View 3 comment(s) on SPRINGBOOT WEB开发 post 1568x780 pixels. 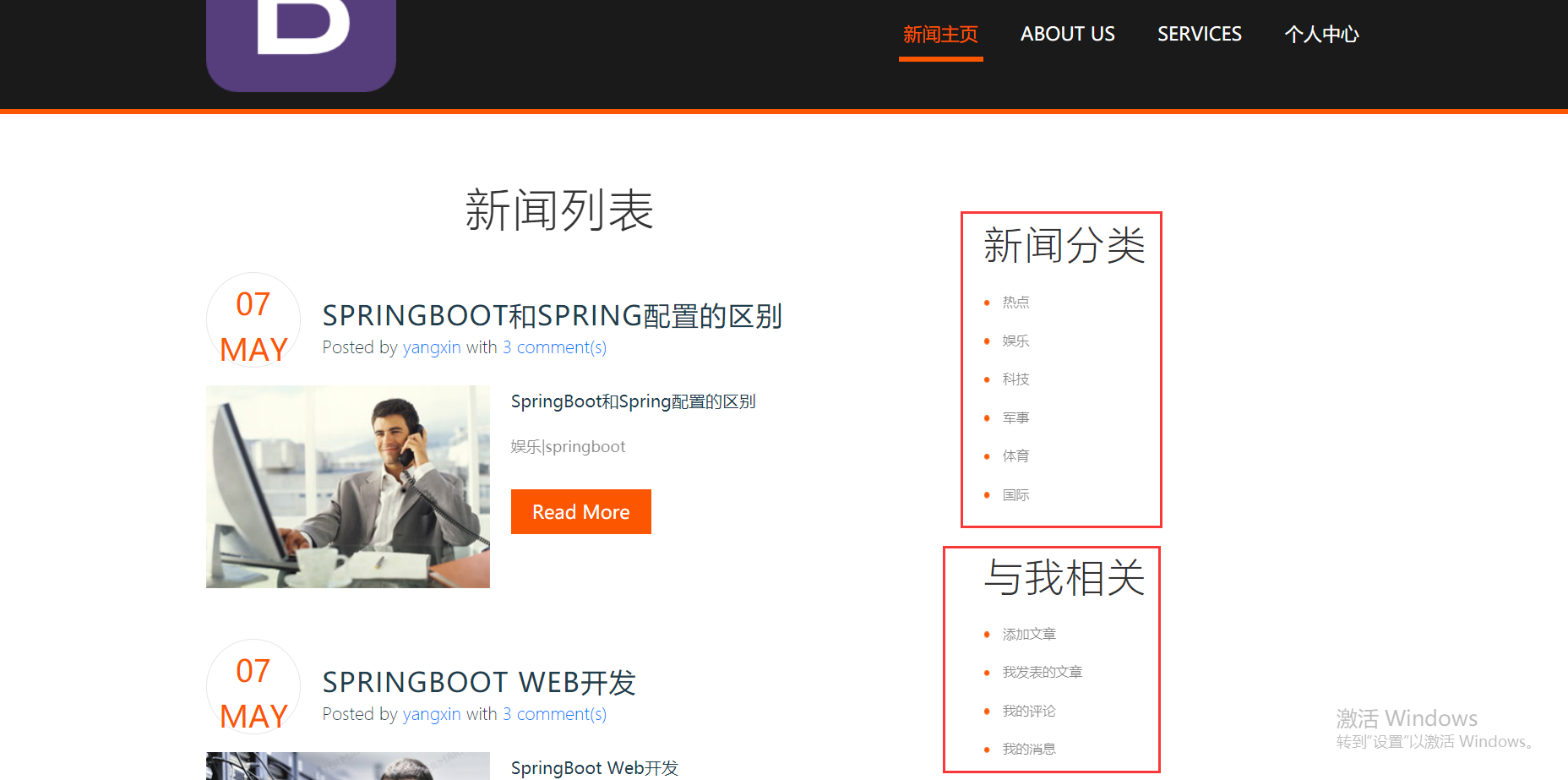(x=554, y=714)
